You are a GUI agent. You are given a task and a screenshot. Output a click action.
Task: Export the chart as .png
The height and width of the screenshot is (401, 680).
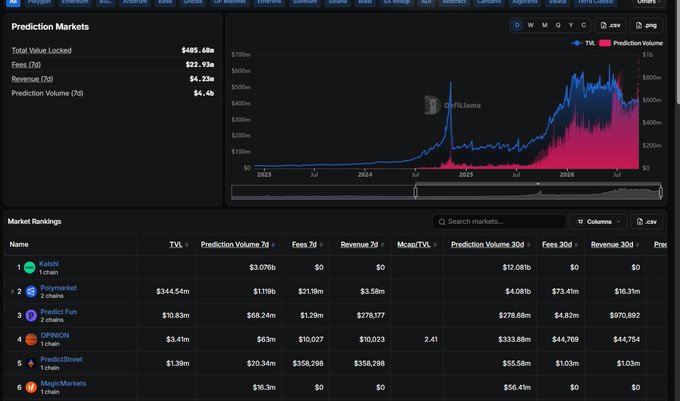(646, 25)
